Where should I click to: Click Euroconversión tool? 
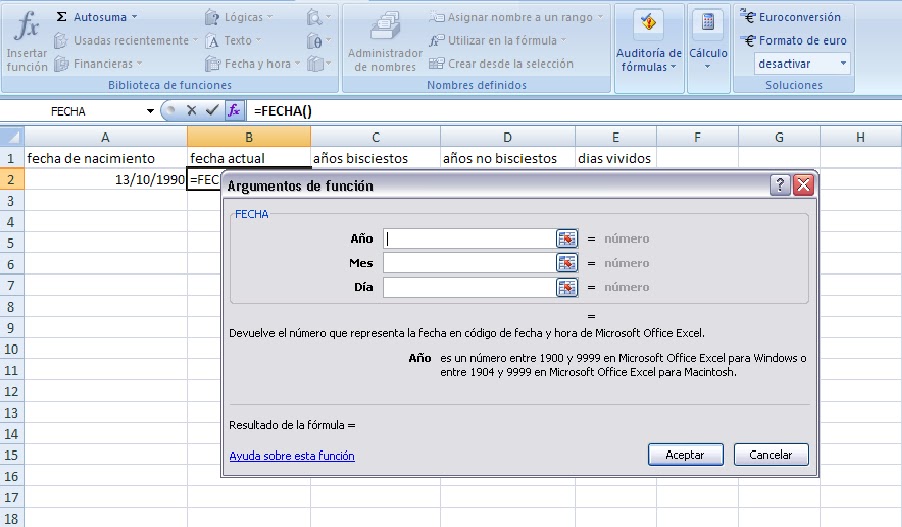click(790, 17)
